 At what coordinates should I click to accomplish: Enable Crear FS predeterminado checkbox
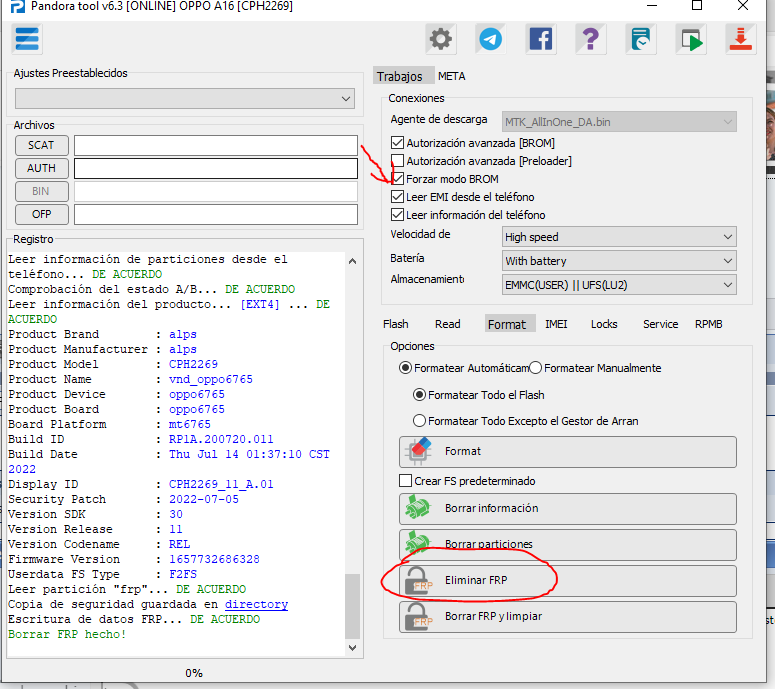(x=405, y=480)
